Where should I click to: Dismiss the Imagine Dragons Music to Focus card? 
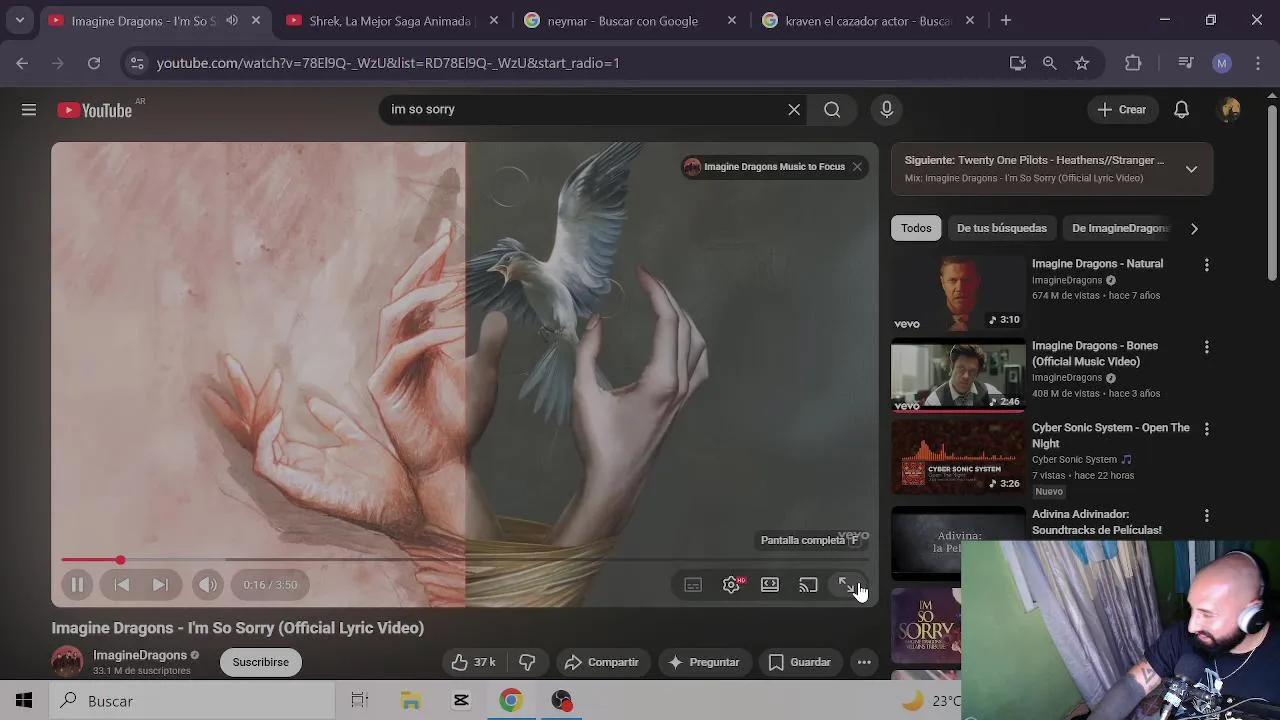point(857,167)
